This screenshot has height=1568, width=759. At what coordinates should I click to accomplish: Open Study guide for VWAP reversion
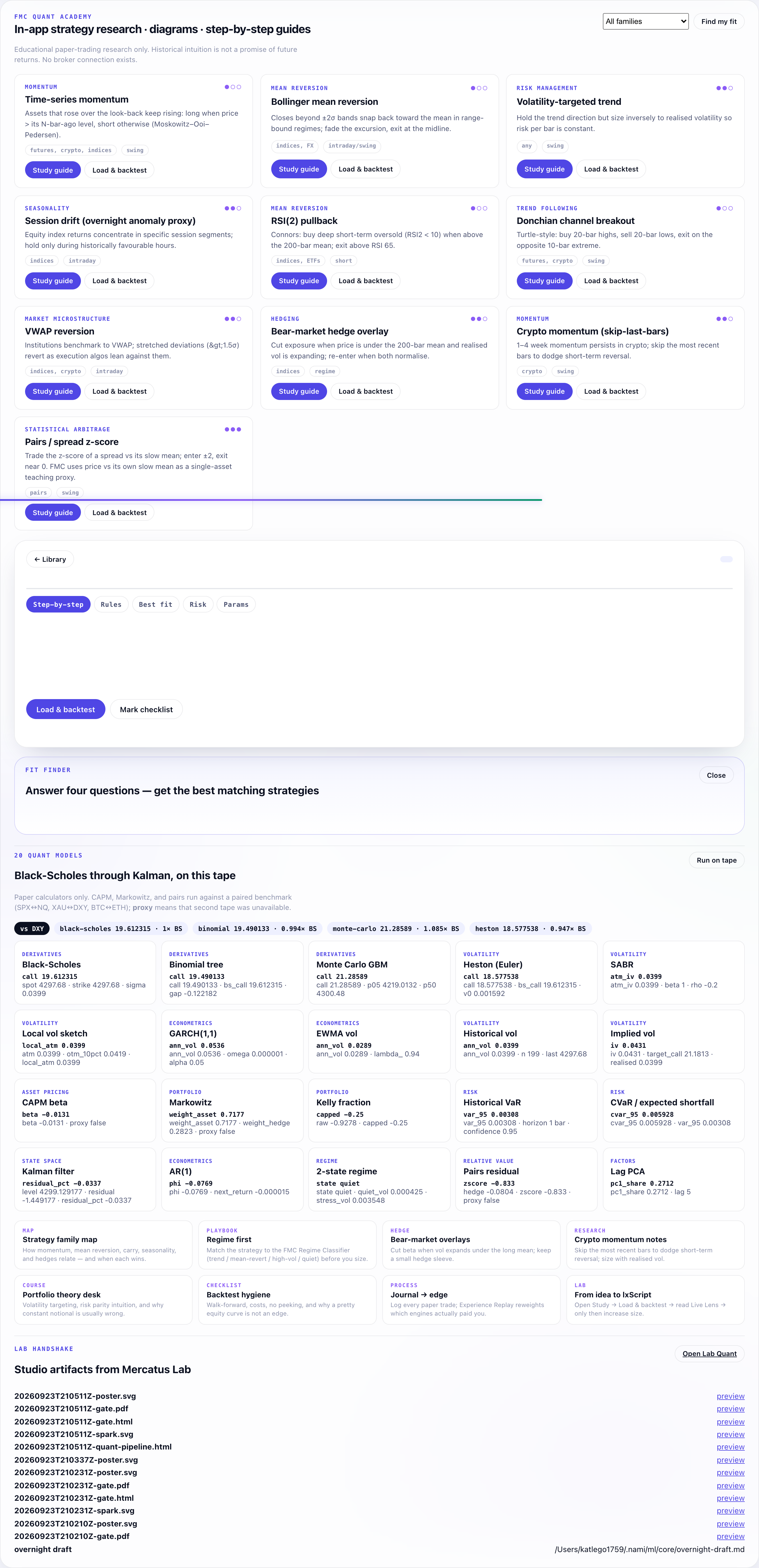53,391
